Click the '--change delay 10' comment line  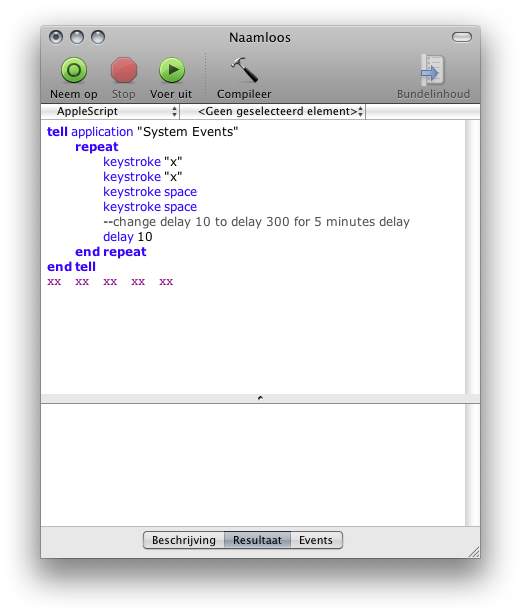click(256, 222)
